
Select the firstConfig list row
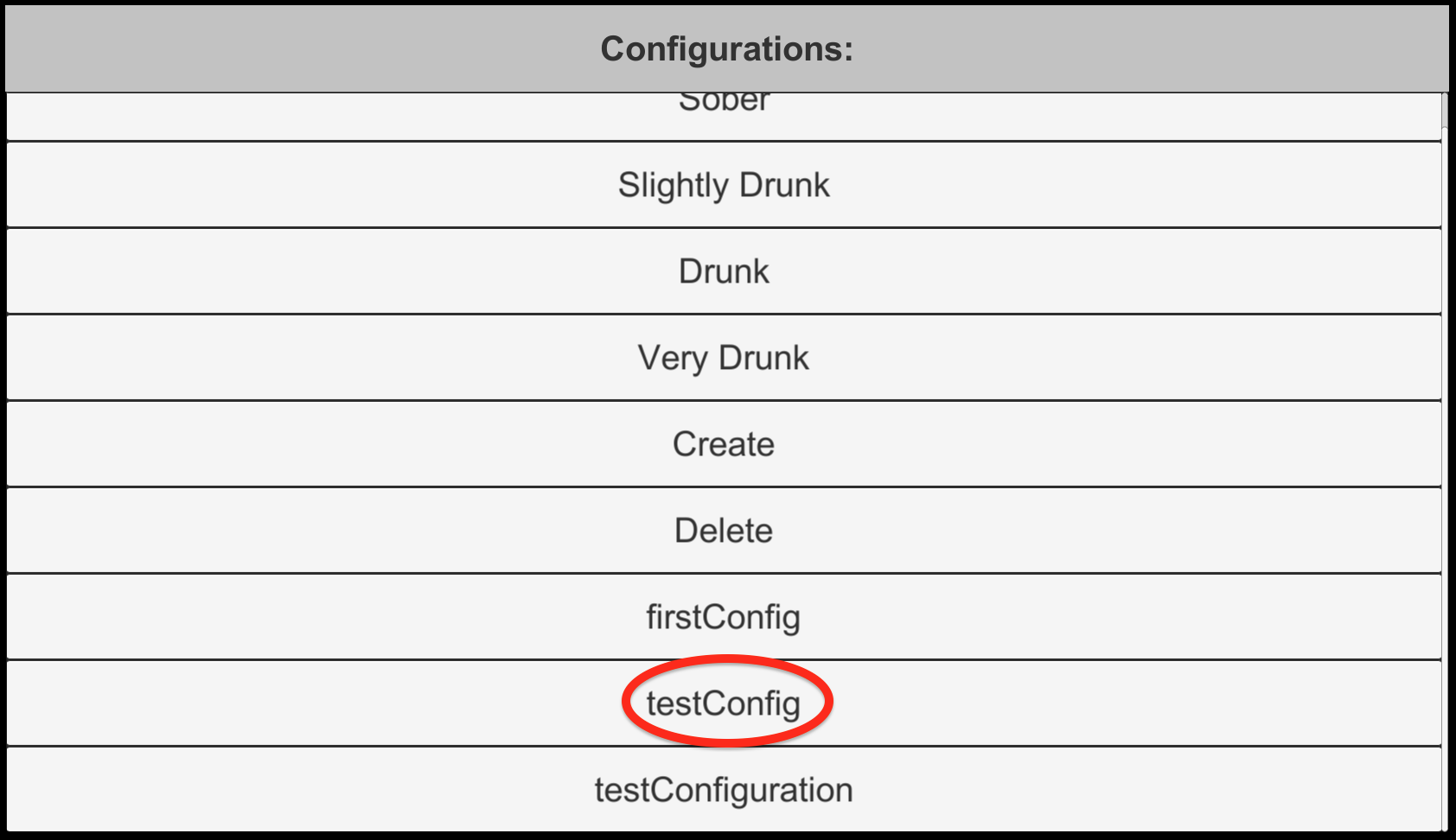(x=724, y=617)
